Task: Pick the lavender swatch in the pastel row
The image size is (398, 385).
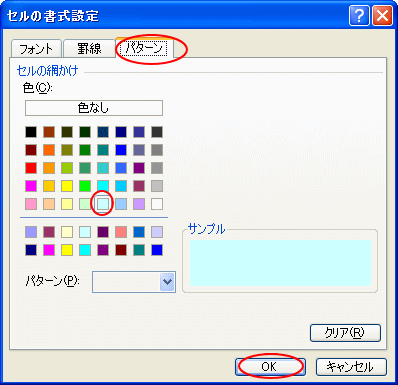Action: point(139,204)
